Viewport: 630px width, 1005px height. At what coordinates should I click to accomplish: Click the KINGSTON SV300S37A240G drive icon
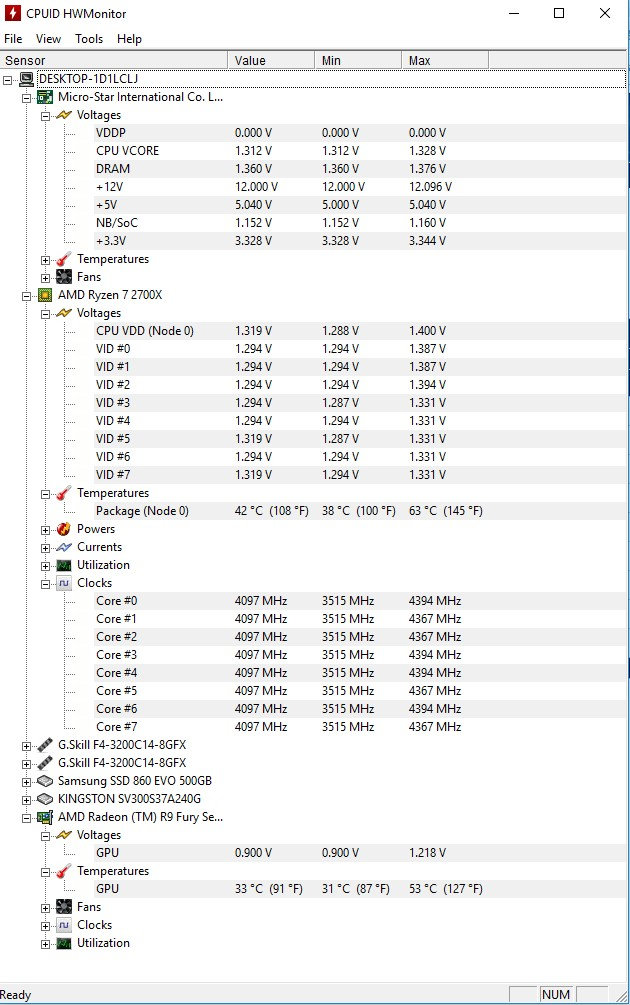click(45, 799)
